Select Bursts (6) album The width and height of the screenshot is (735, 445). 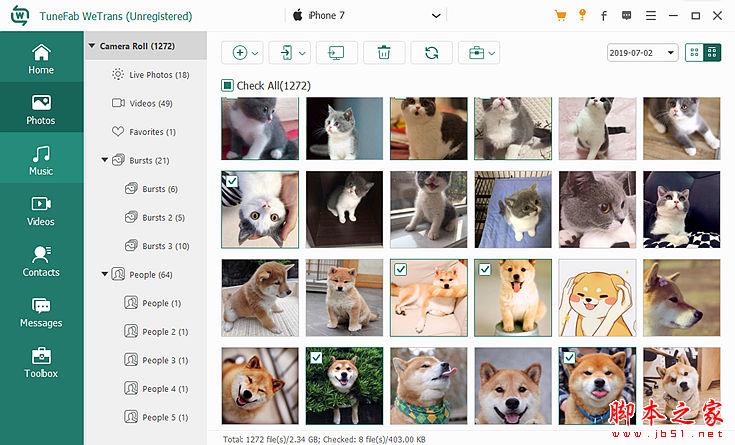click(x=151, y=189)
